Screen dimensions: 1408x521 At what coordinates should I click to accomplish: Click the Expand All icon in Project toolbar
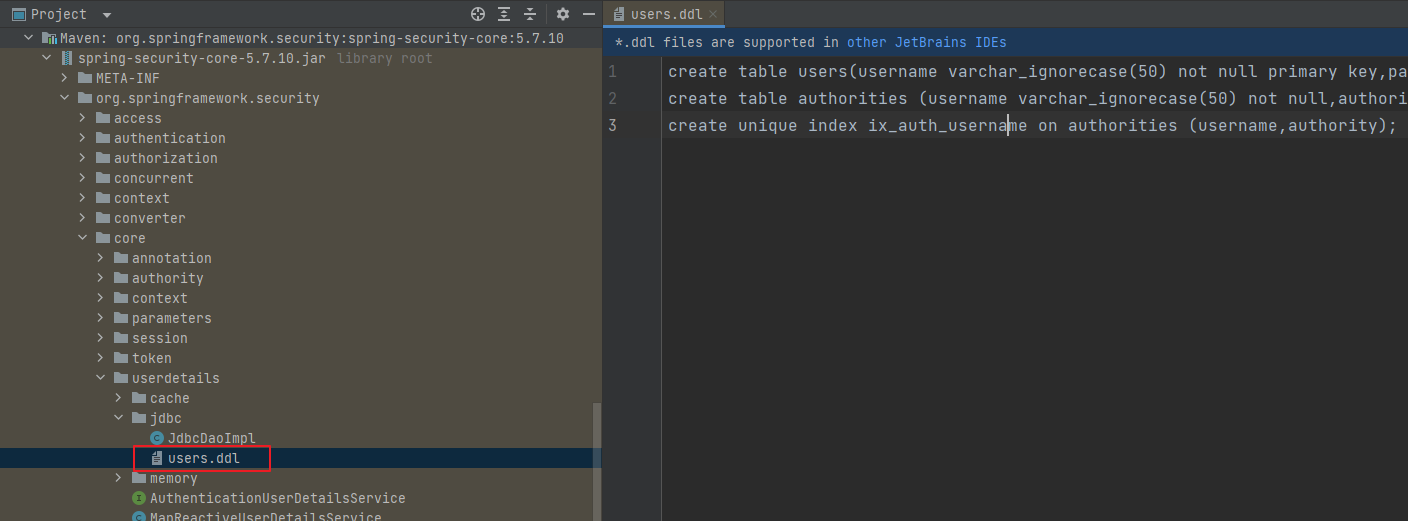(504, 14)
